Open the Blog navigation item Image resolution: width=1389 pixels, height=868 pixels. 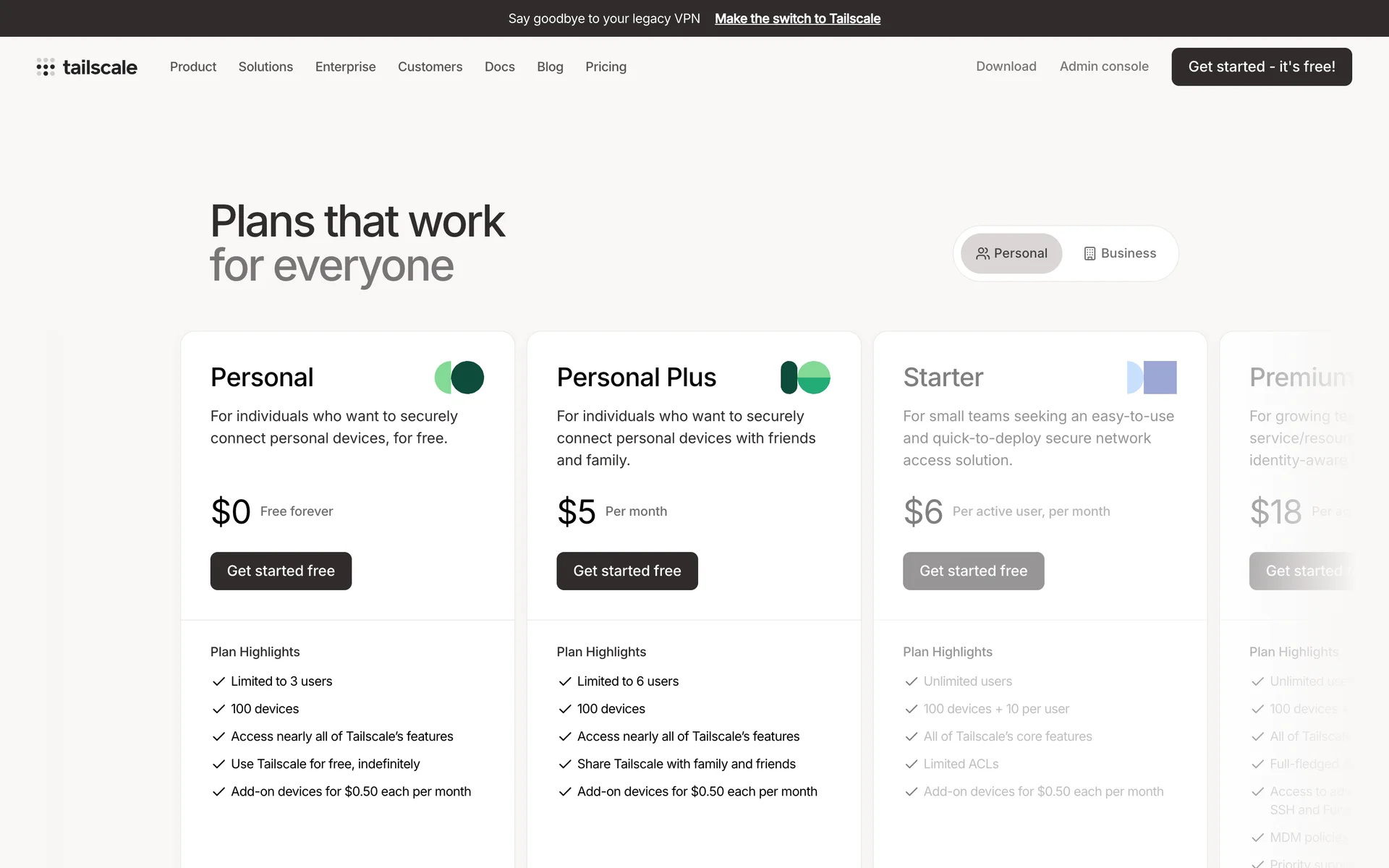[550, 67]
